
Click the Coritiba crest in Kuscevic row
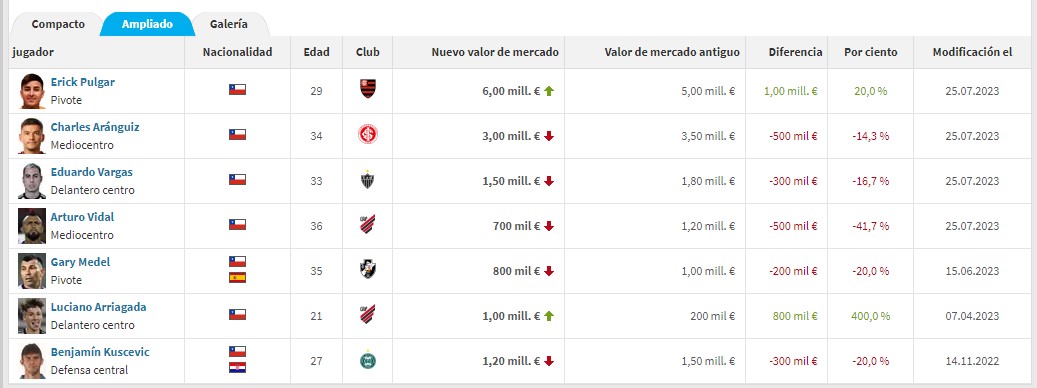[x=368, y=361]
